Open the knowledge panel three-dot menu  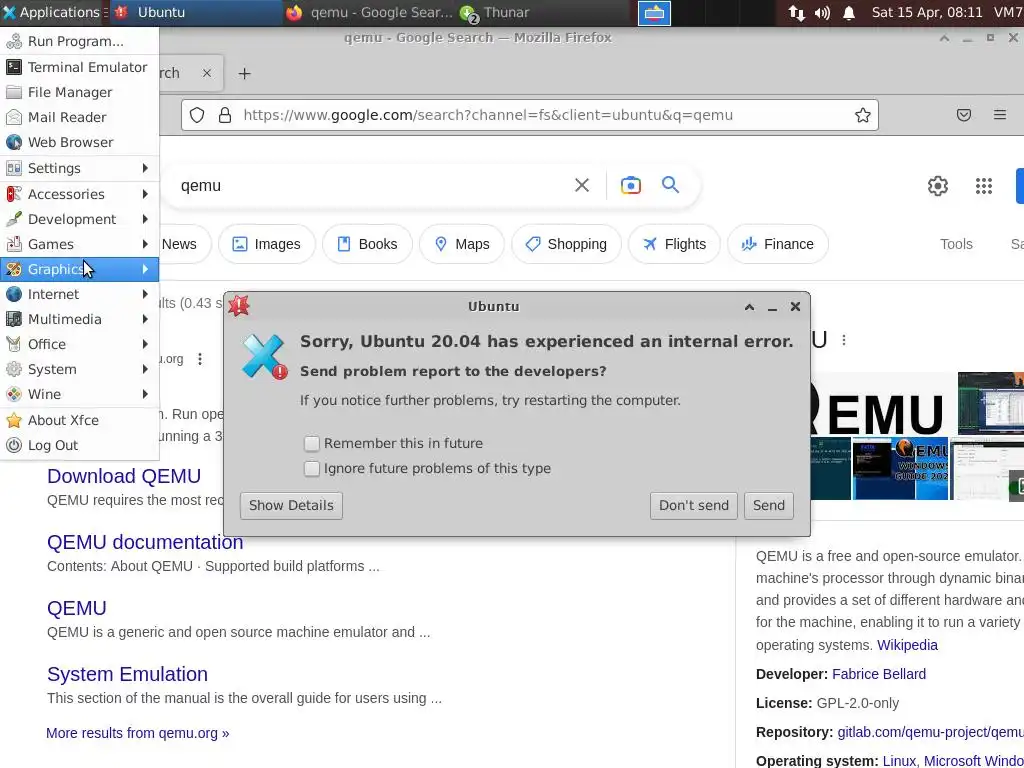844,340
